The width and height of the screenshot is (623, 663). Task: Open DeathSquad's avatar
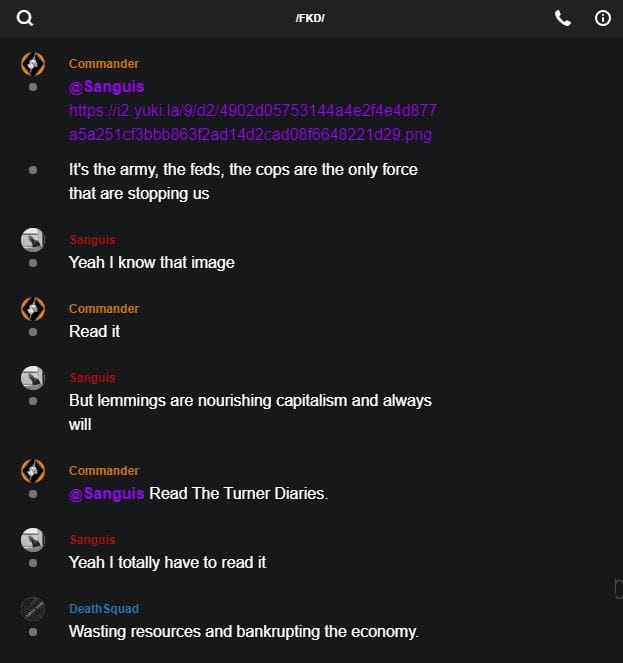pyautogui.click(x=33, y=609)
